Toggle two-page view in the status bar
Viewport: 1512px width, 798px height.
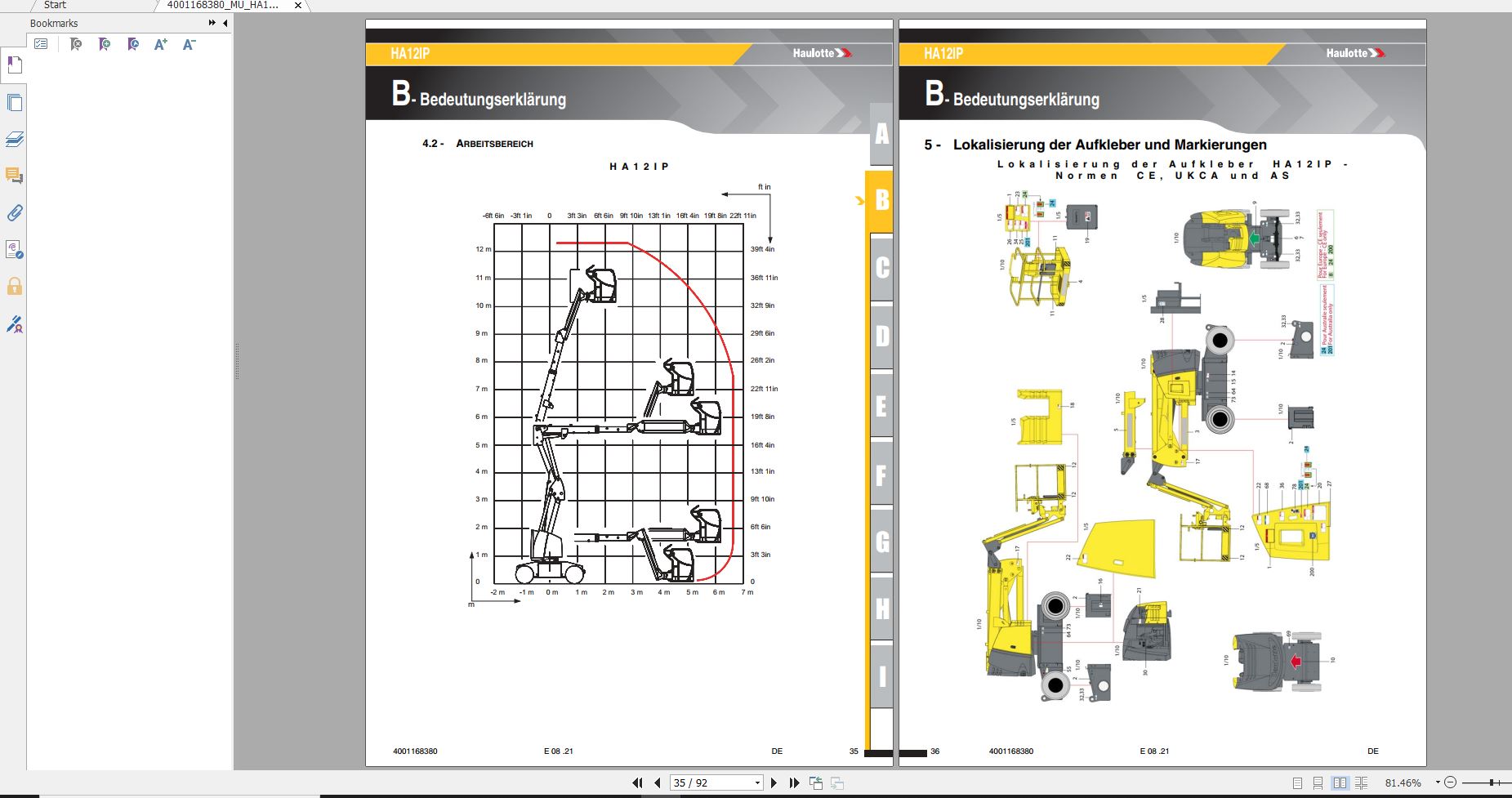pos(1342,782)
